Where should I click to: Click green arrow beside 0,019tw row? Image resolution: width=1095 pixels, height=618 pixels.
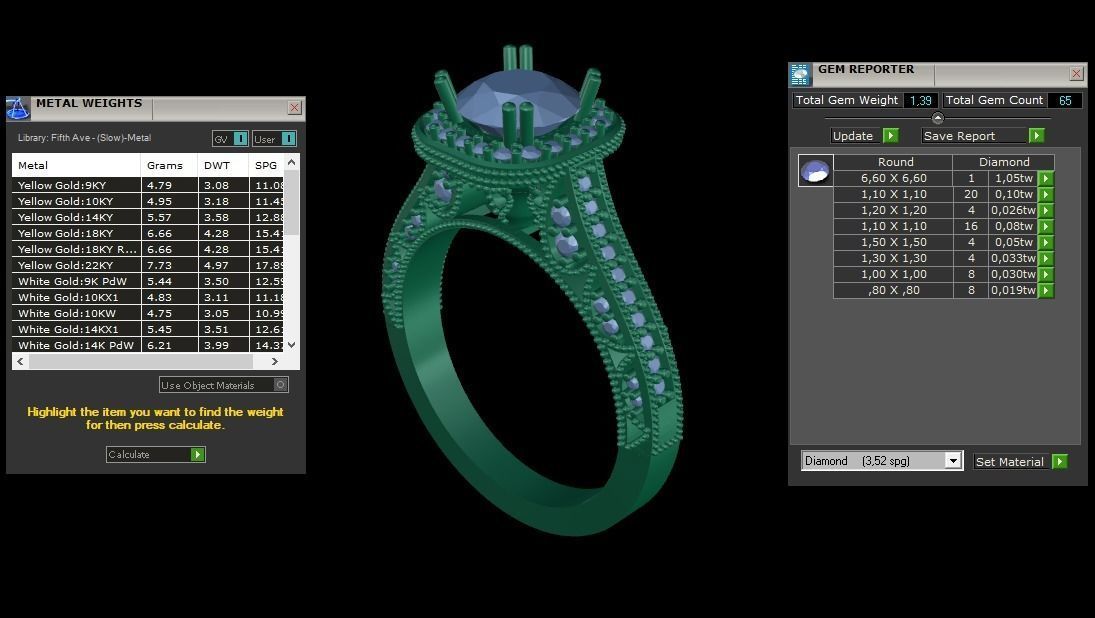[1045, 290]
